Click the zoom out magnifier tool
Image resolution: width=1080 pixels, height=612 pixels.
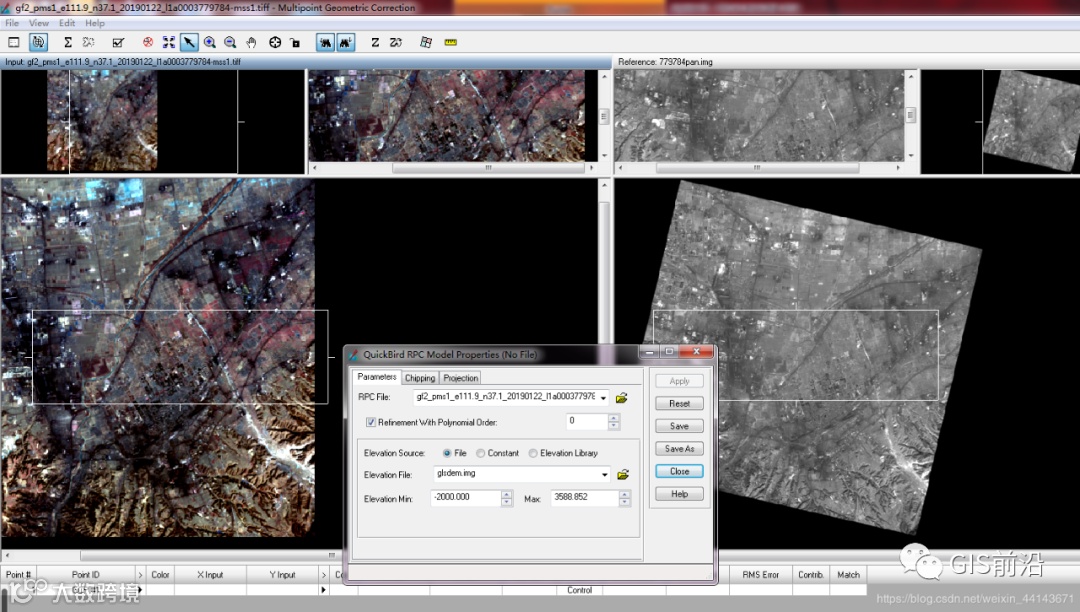pos(230,43)
